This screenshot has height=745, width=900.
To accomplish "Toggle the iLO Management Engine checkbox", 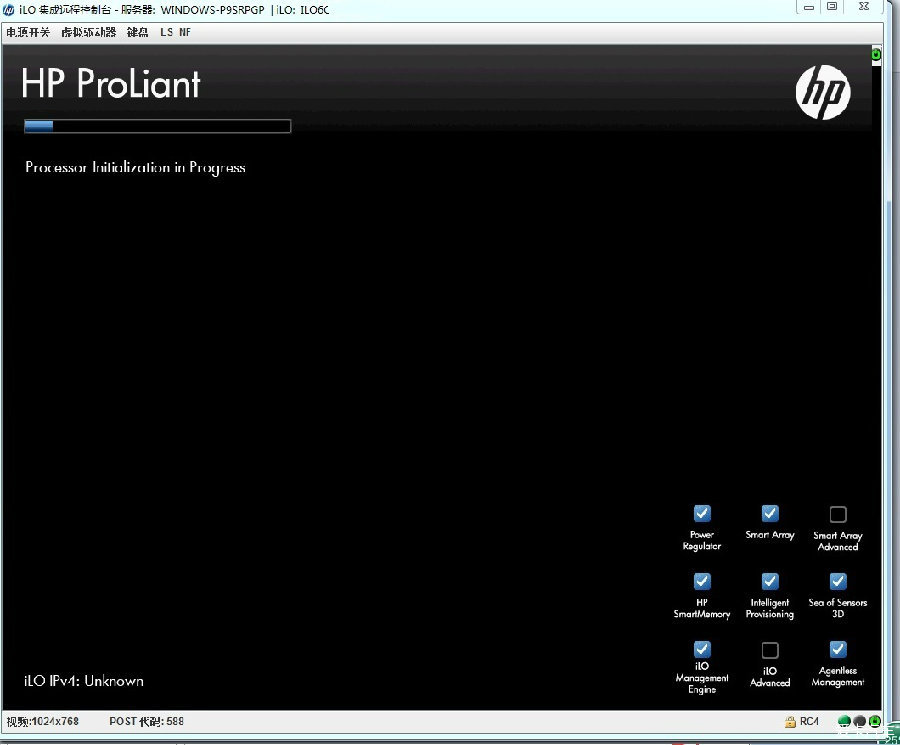I will coord(702,649).
